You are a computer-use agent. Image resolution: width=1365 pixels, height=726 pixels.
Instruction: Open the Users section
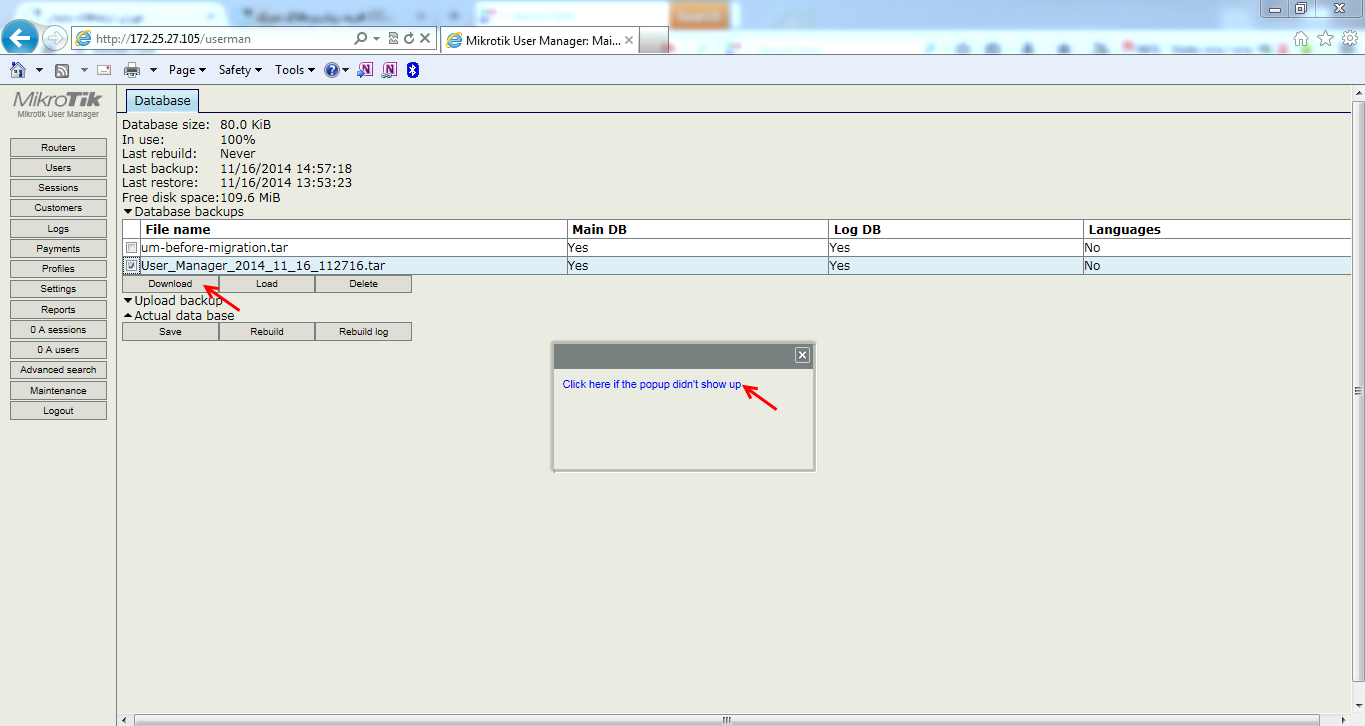58,167
